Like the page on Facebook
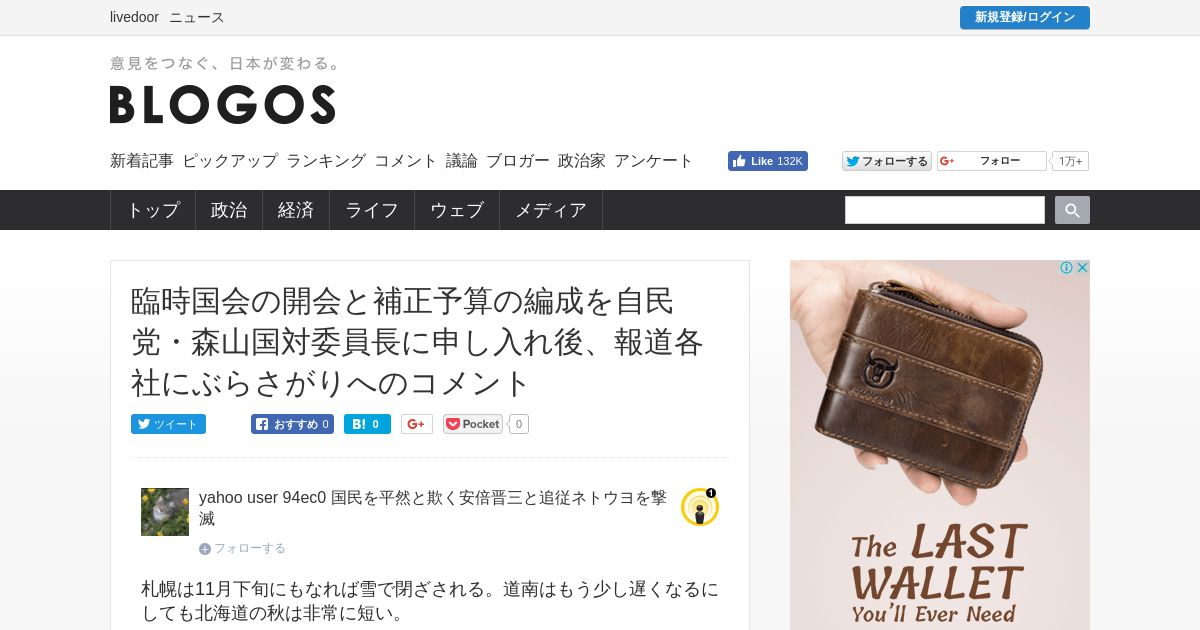Viewport: 1200px width, 630px height. pos(768,161)
